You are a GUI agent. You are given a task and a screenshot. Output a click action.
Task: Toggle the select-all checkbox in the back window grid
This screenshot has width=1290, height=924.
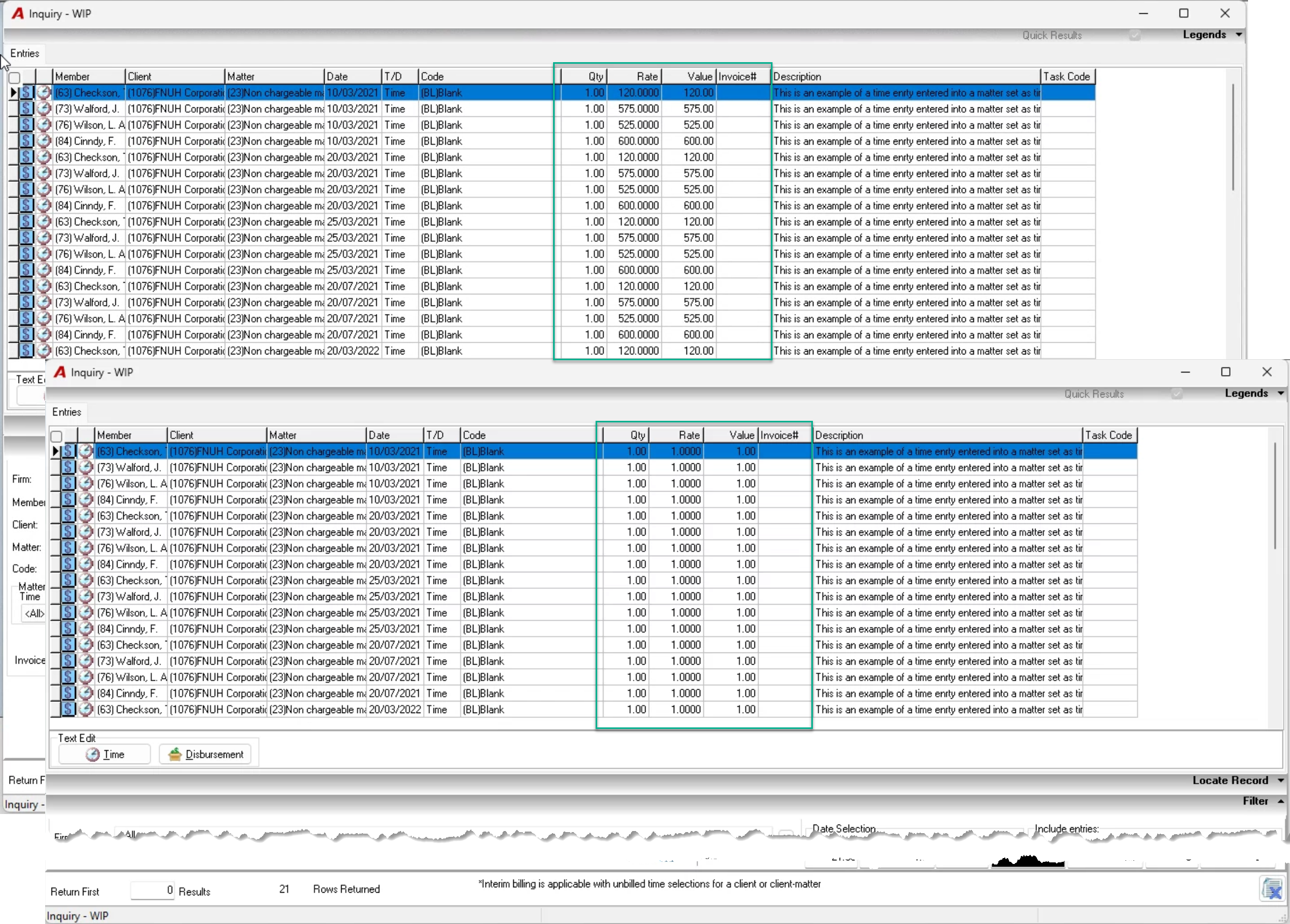[15, 78]
